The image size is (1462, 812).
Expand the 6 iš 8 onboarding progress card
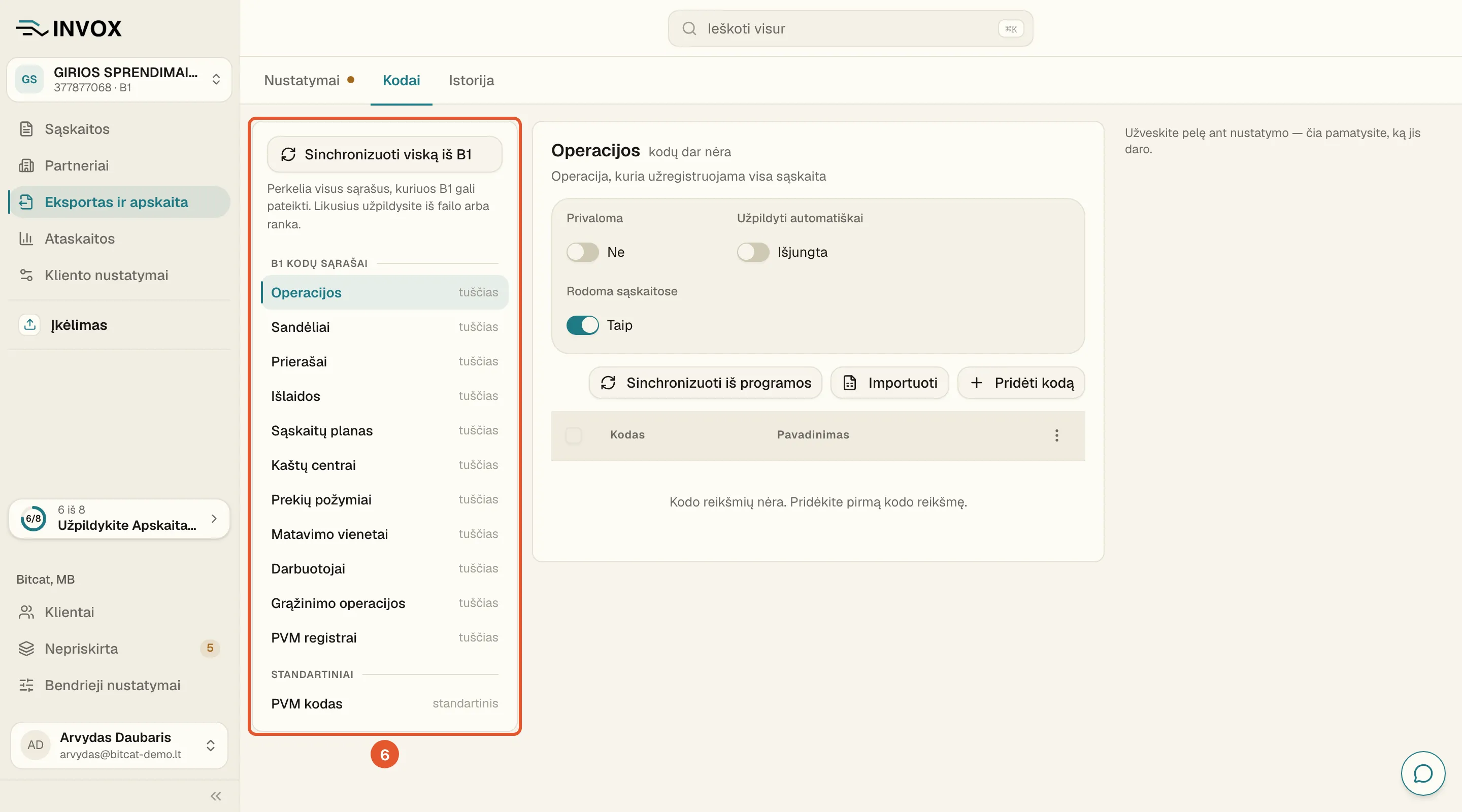[119, 518]
